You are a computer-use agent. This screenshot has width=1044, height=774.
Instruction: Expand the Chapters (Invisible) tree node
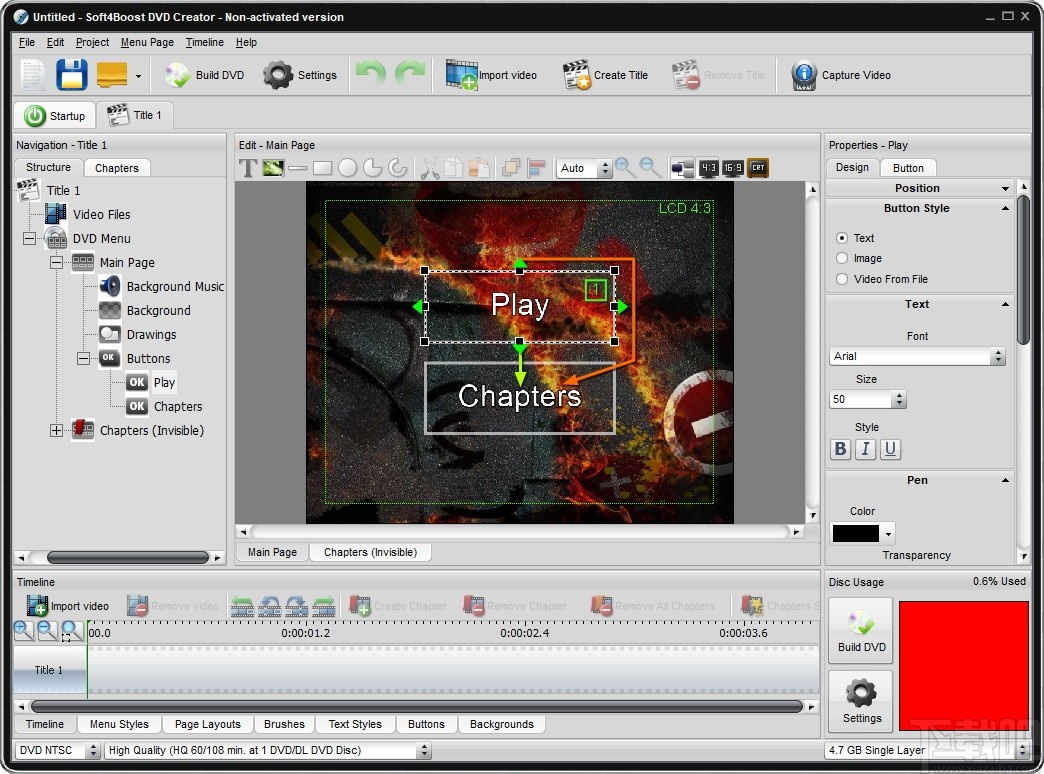pyautogui.click(x=57, y=430)
